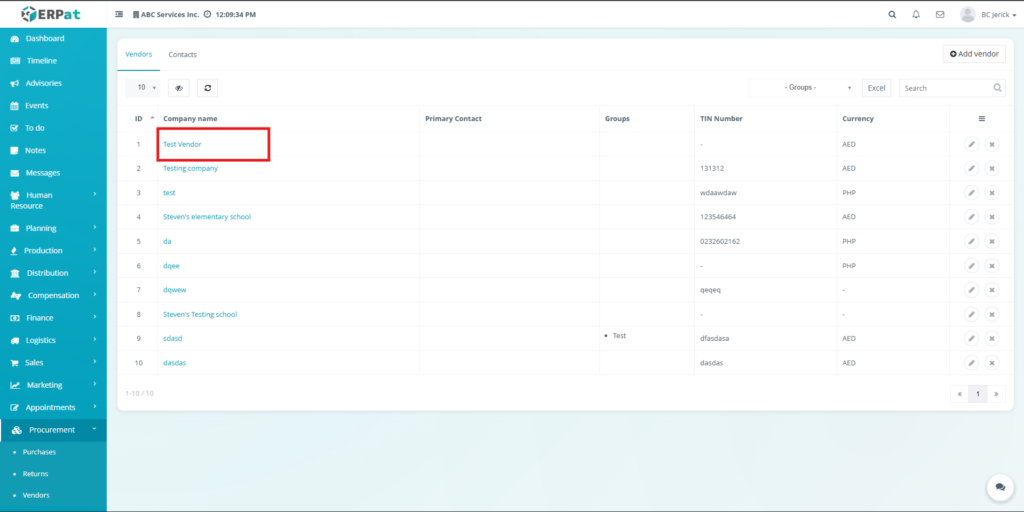Delete Steven's elementary school row
The height and width of the screenshot is (512, 1024).
pyautogui.click(x=991, y=217)
